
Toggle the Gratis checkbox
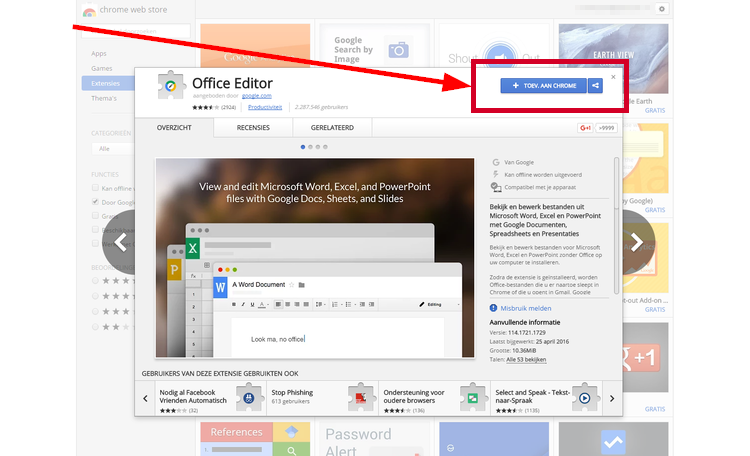tap(95, 215)
